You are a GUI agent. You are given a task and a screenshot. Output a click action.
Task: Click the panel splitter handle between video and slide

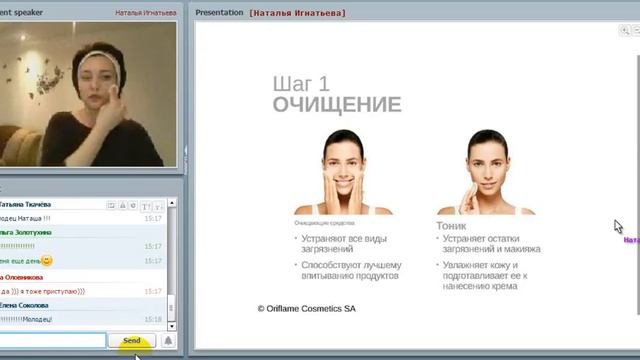tap(185, 160)
